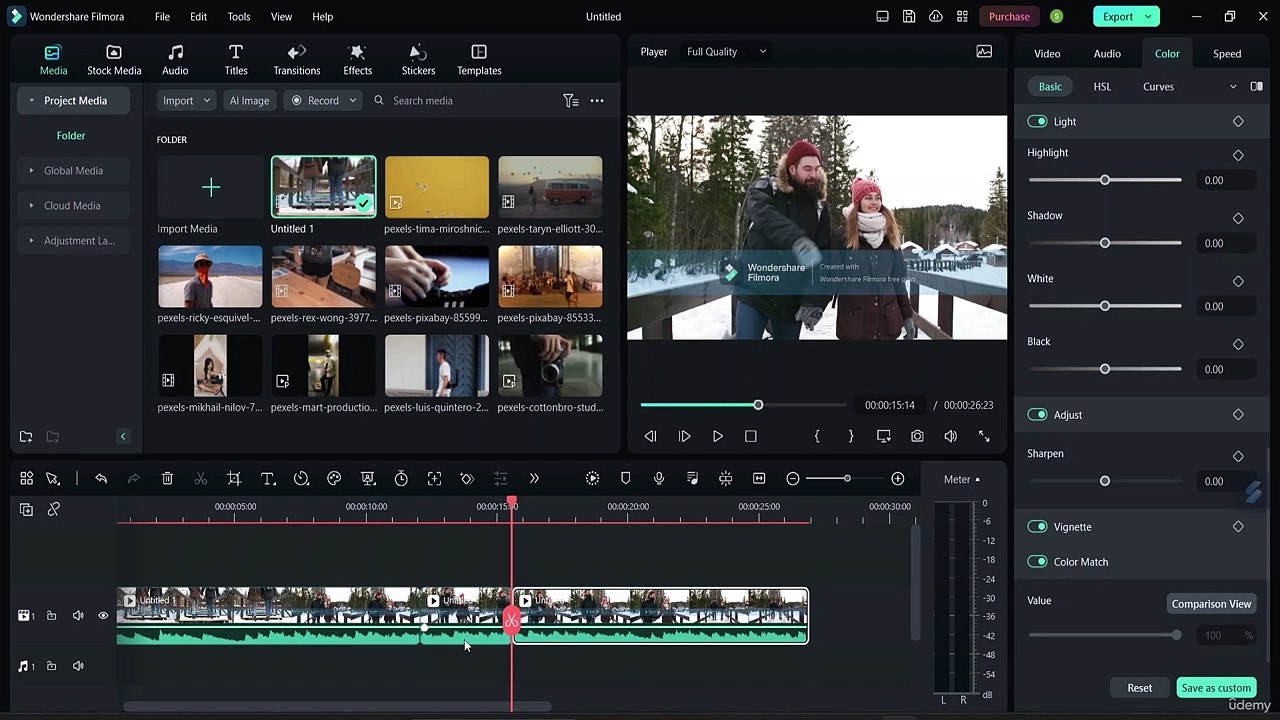Click the Comparison View button

1211,604
